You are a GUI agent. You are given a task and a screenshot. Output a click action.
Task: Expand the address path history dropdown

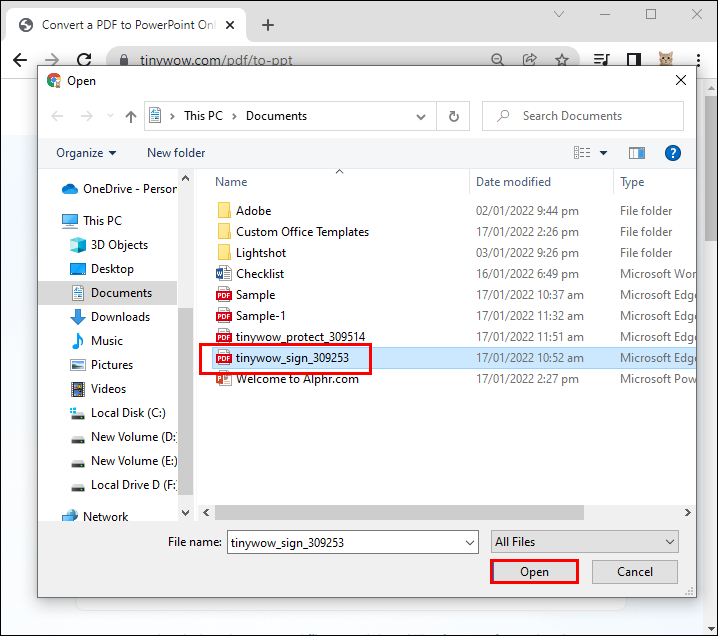click(x=420, y=117)
